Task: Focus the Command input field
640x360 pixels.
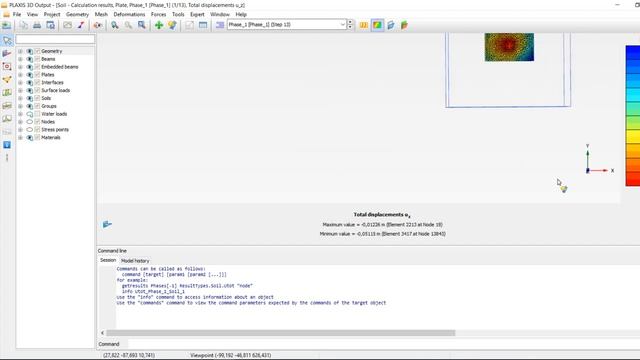Action: click(x=384, y=344)
